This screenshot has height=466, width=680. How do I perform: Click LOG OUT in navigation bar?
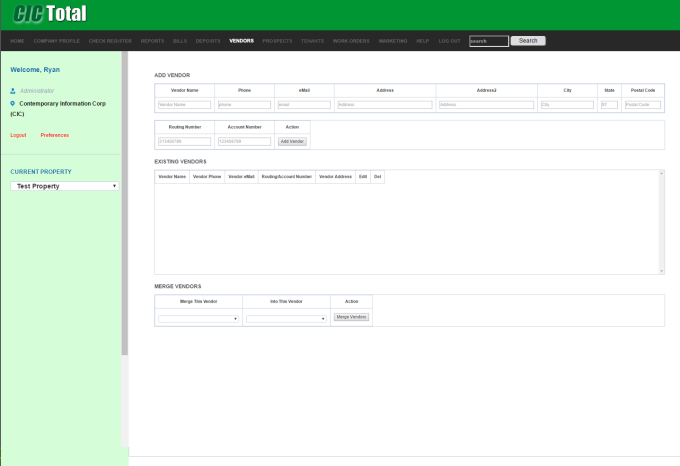[449, 41]
